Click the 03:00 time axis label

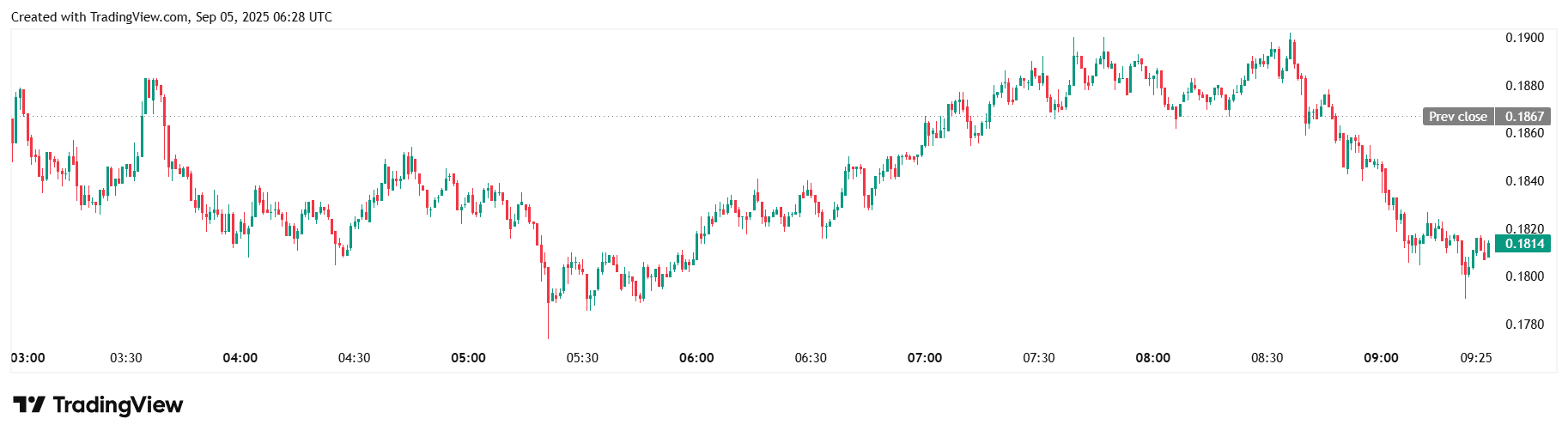28,358
